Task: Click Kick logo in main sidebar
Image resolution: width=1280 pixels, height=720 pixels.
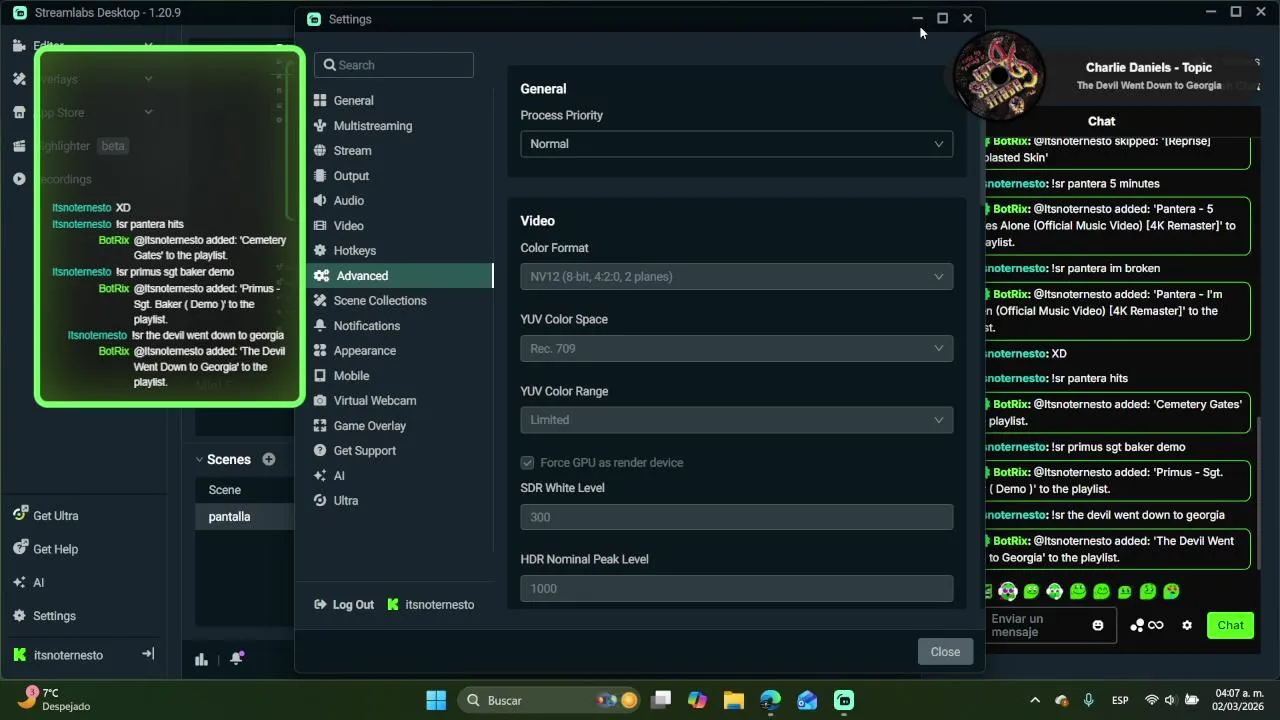Action: (x=19, y=655)
